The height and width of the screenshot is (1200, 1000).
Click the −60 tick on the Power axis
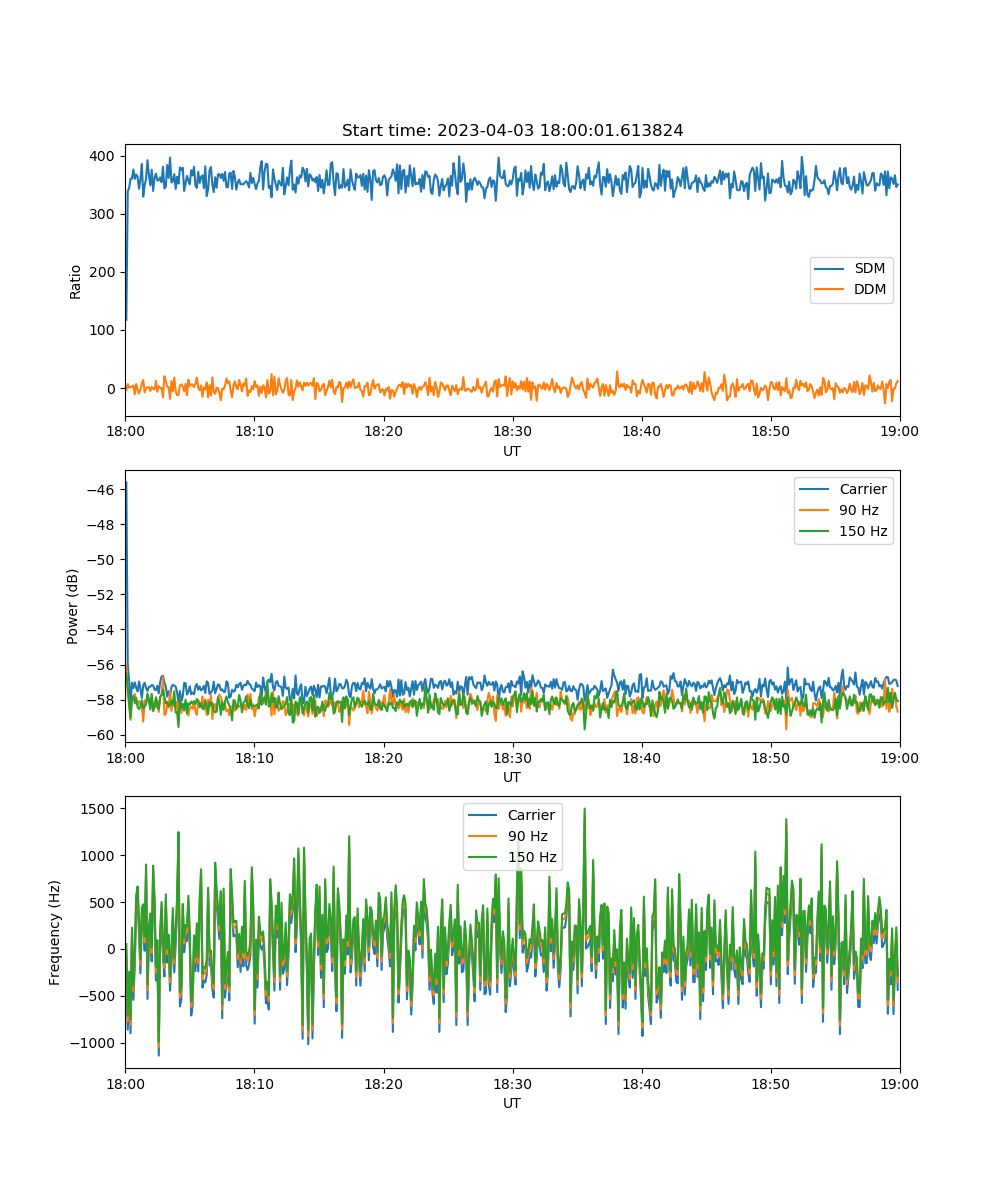click(x=102, y=734)
